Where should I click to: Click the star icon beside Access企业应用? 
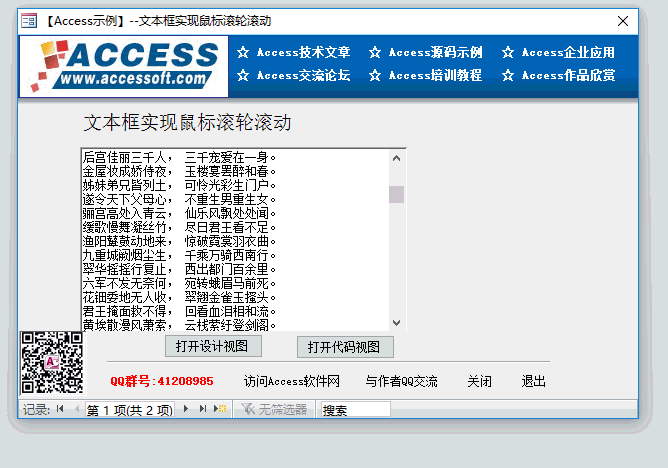(508, 52)
